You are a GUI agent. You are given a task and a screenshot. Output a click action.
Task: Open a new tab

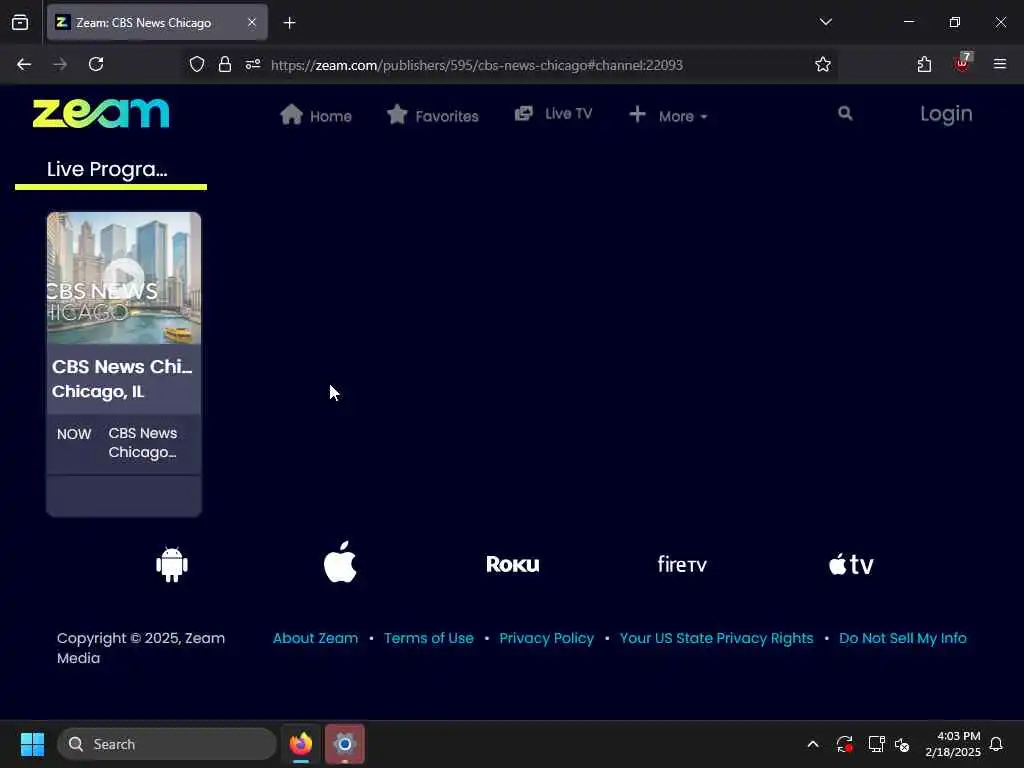(x=289, y=23)
